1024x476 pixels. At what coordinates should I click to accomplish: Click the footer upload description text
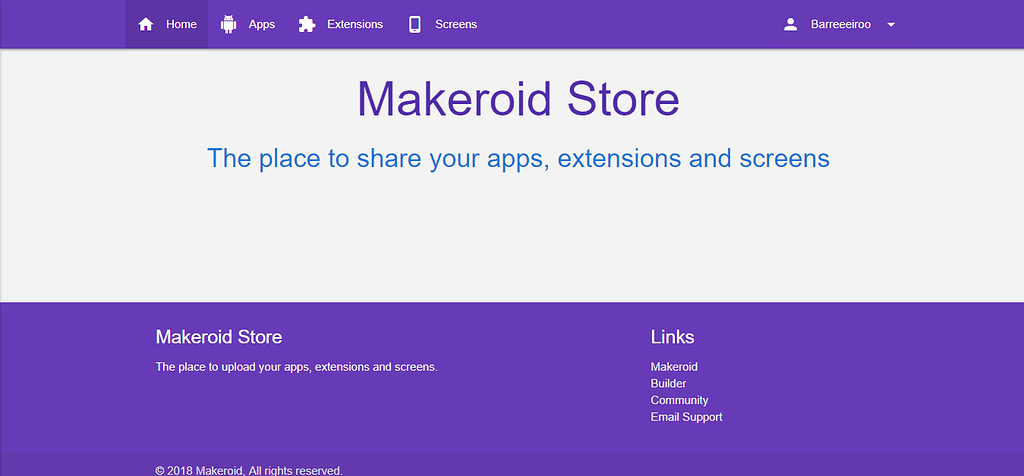(x=296, y=367)
